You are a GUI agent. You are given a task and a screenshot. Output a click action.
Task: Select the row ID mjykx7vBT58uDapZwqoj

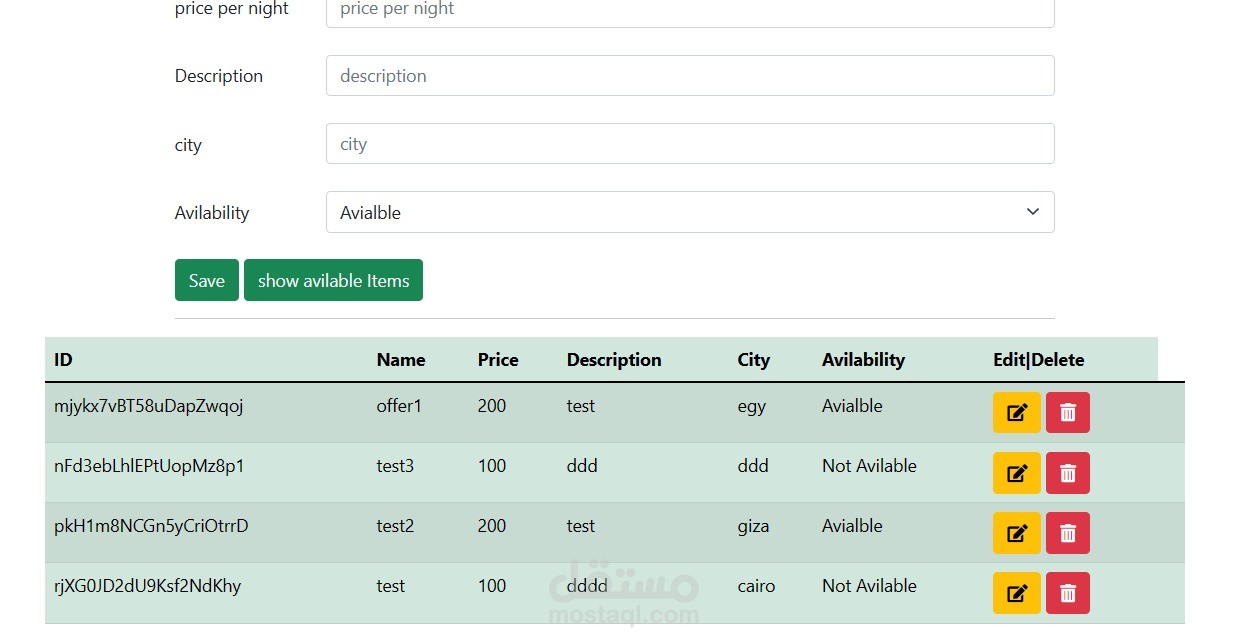[149, 406]
